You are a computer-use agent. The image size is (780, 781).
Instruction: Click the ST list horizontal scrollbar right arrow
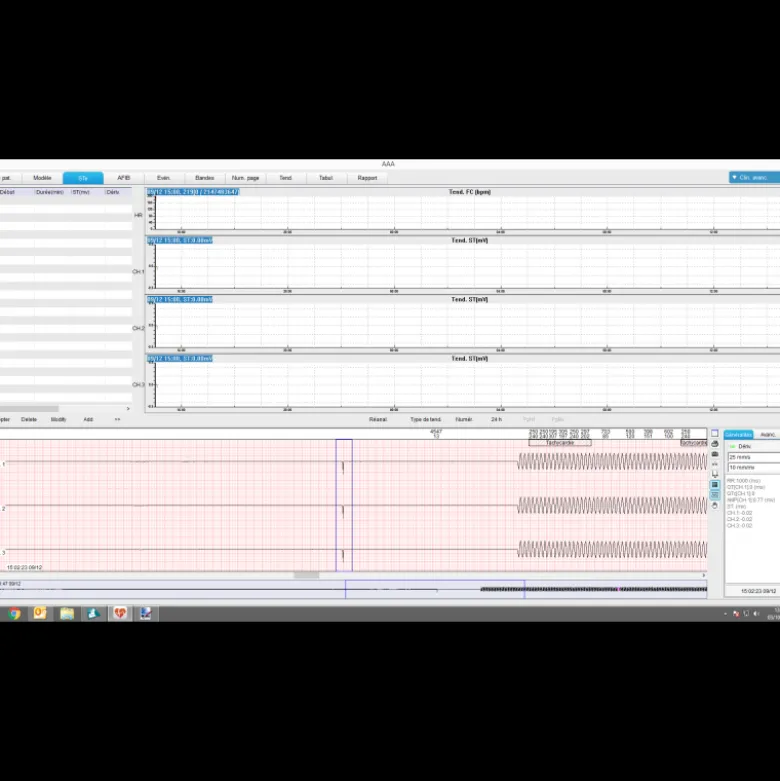(x=128, y=408)
